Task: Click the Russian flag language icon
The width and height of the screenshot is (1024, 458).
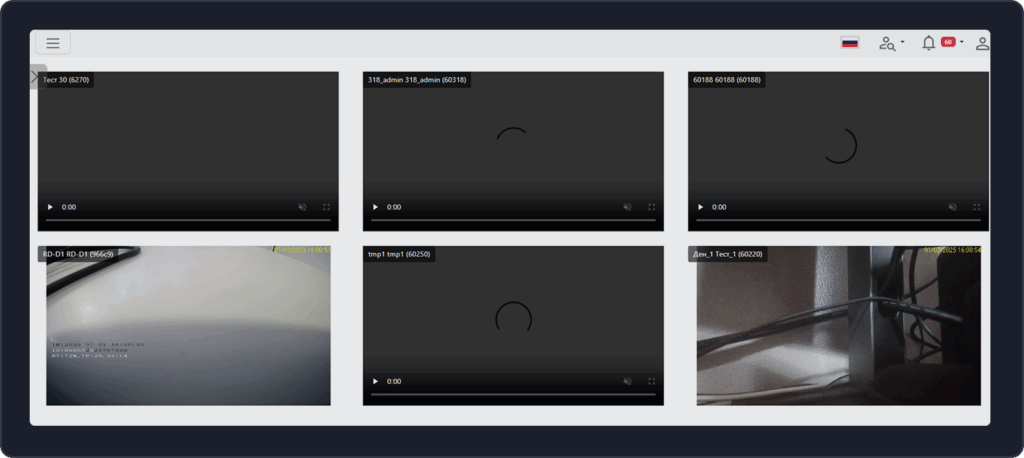Action: [x=850, y=43]
